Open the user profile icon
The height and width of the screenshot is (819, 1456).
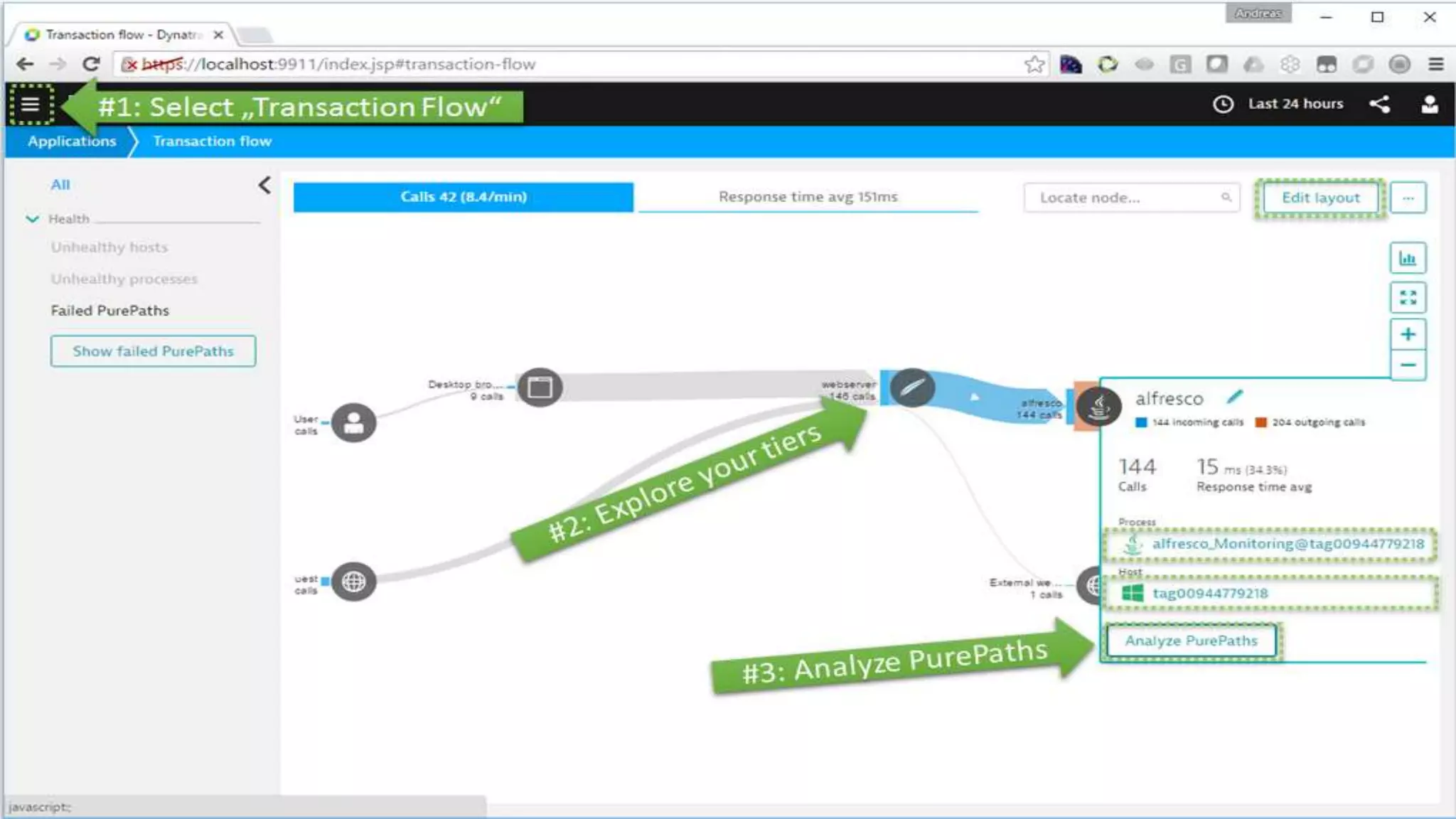pos(1429,105)
